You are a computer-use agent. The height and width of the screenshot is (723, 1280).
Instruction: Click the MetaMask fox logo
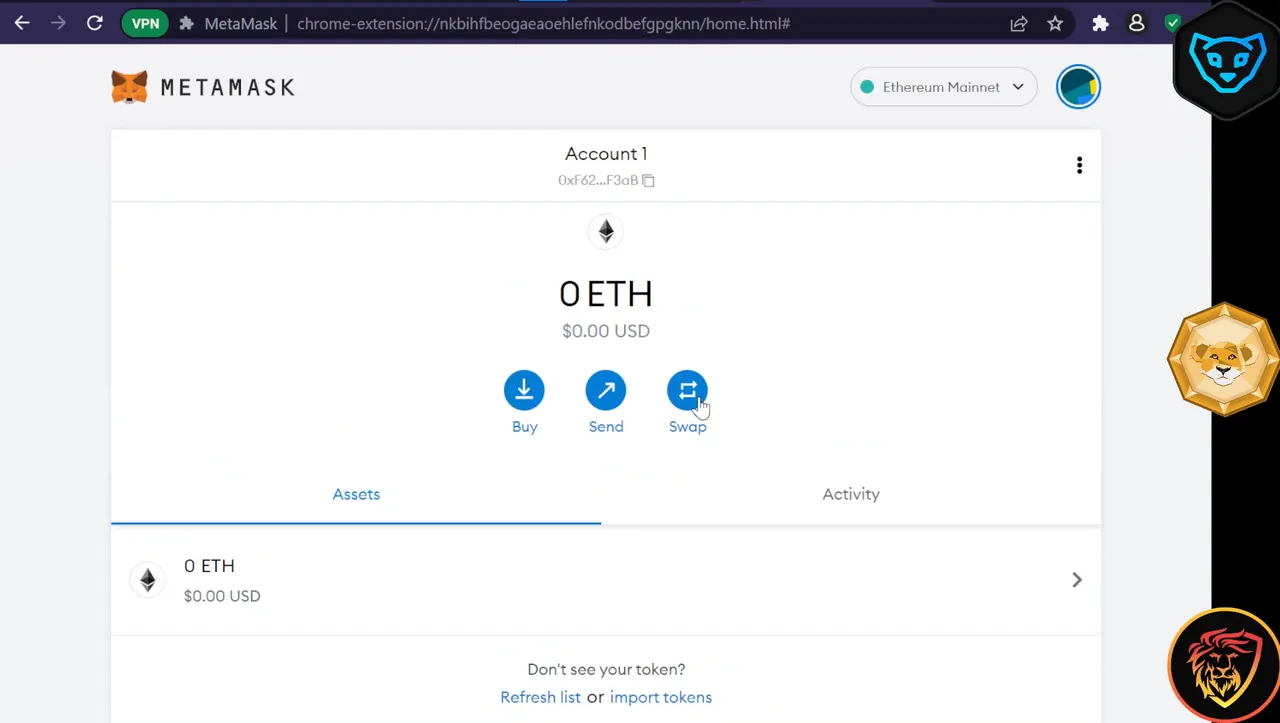[129, 87]
